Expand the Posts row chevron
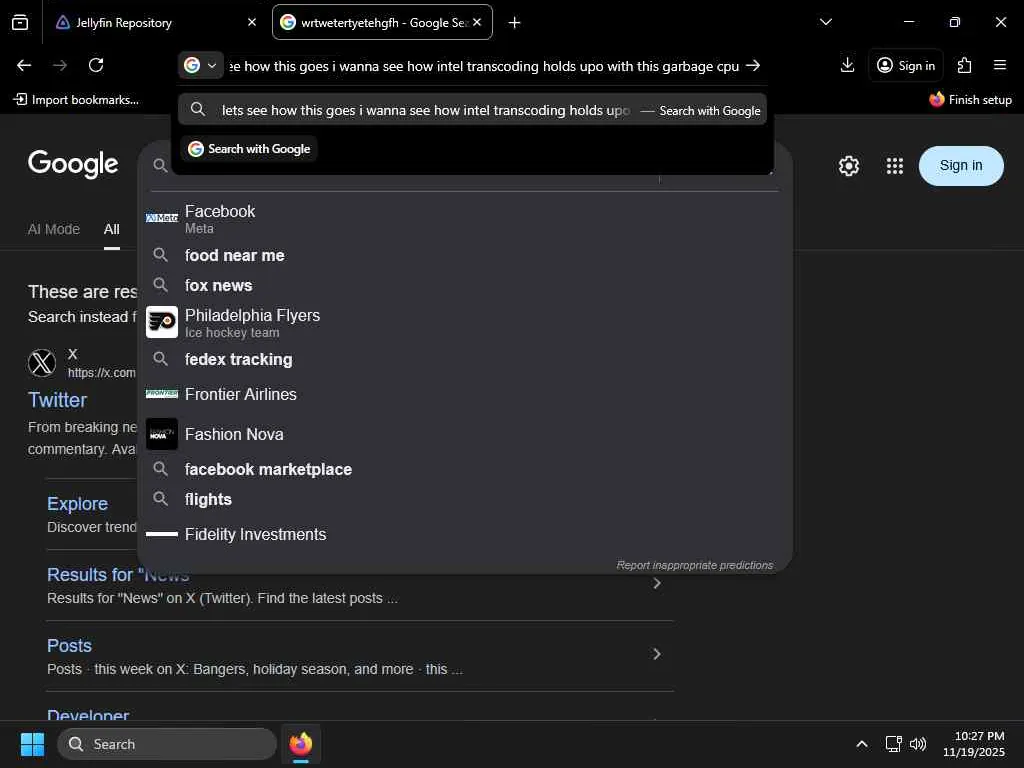Image resolution: width=1024 pixels, height=768 pixels. [657, 654]
